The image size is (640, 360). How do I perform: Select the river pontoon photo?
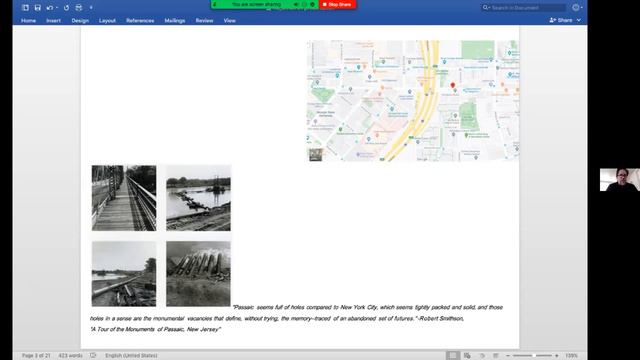(198, 198)
